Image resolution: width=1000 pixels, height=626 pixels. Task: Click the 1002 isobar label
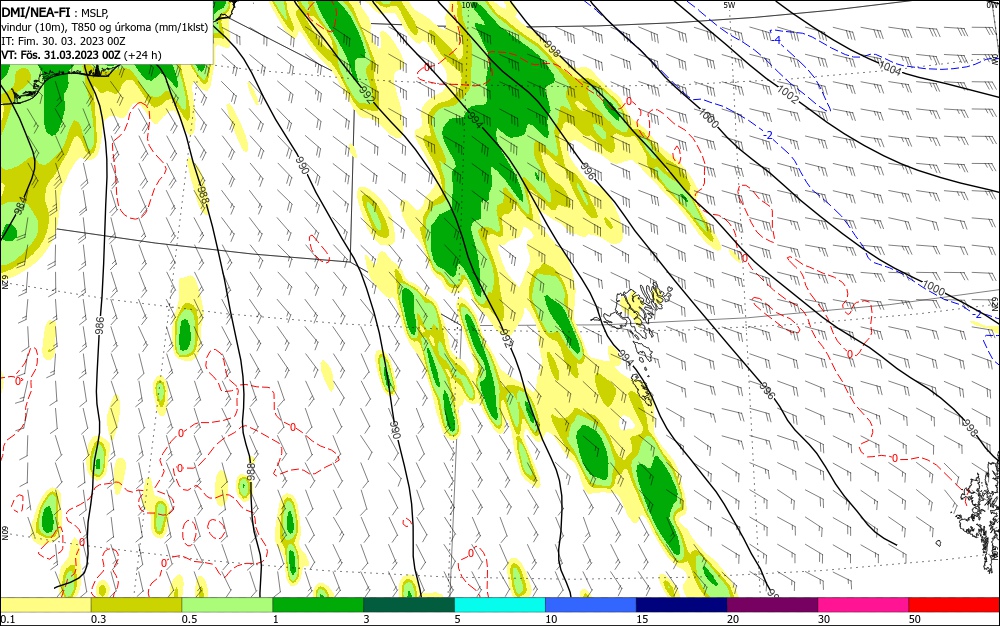click(x=788, y=94)
